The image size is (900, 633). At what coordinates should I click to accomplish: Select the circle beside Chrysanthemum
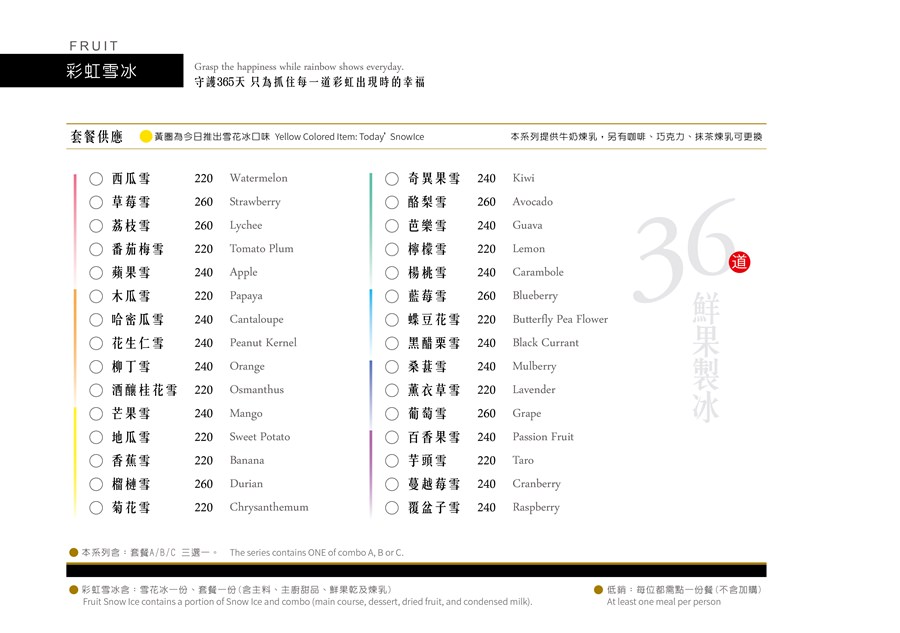click(x=96, y=508)
